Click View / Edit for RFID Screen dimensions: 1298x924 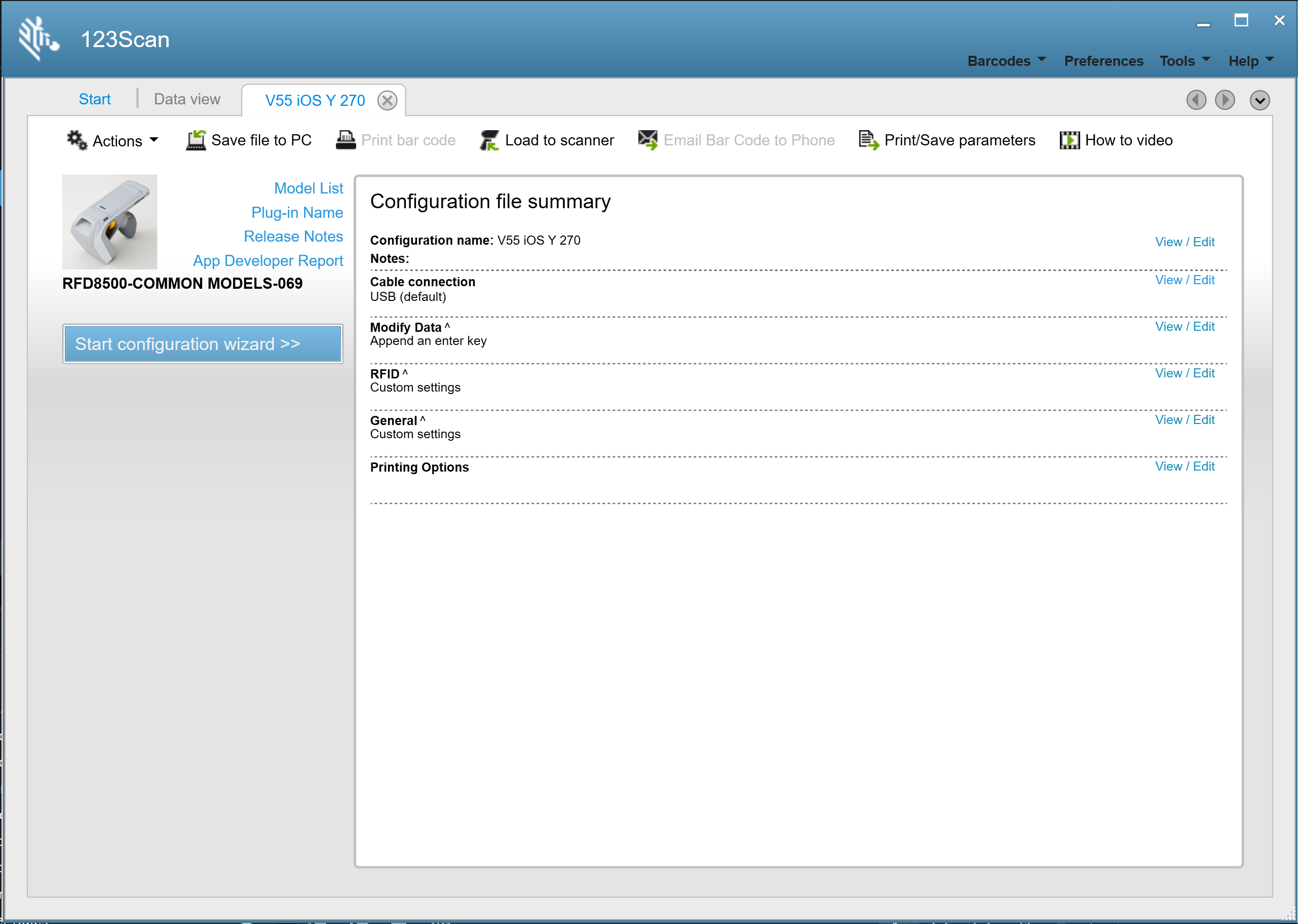tap(1184, 373)
